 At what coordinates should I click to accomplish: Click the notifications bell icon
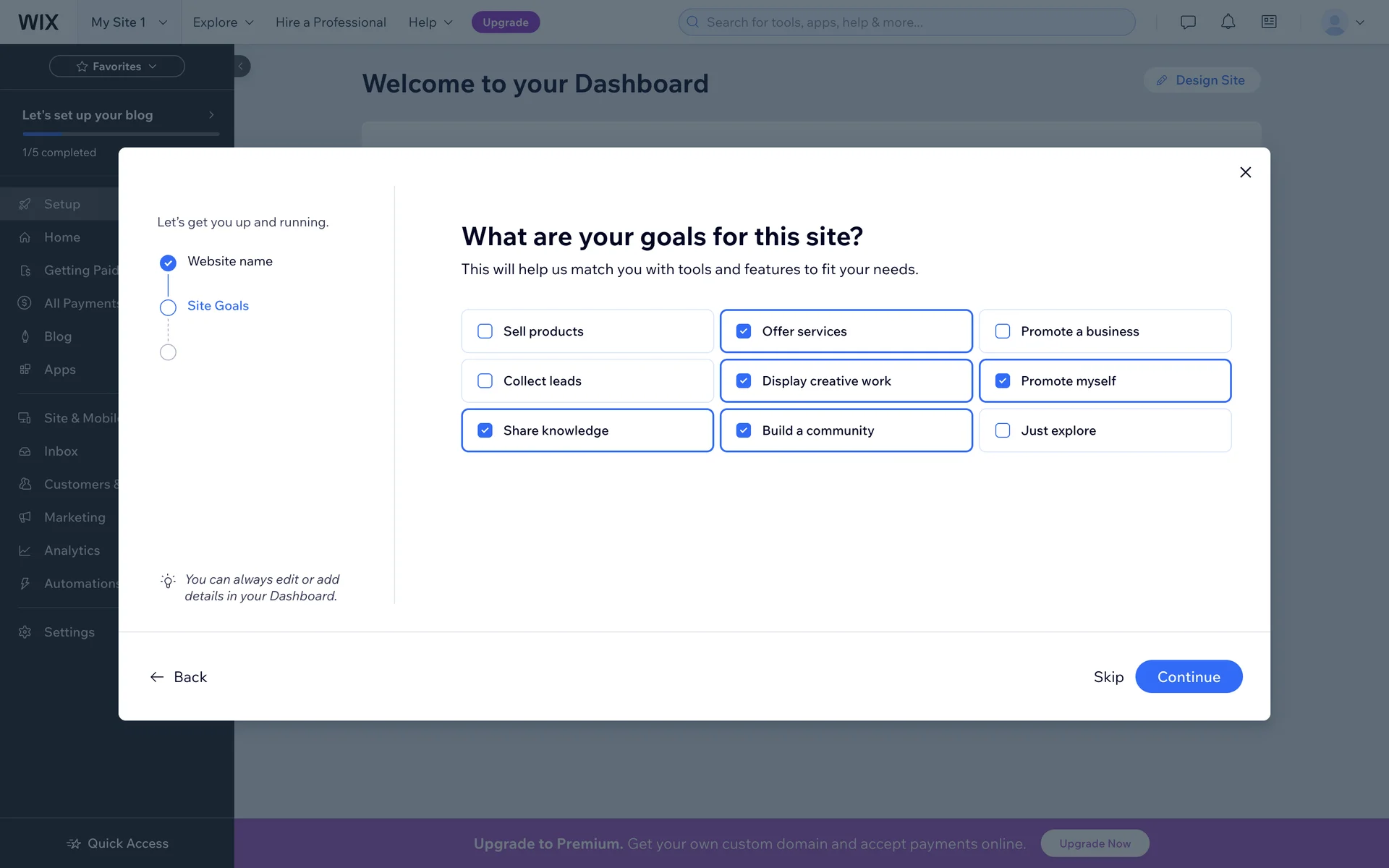click(x=1228, y=22)
